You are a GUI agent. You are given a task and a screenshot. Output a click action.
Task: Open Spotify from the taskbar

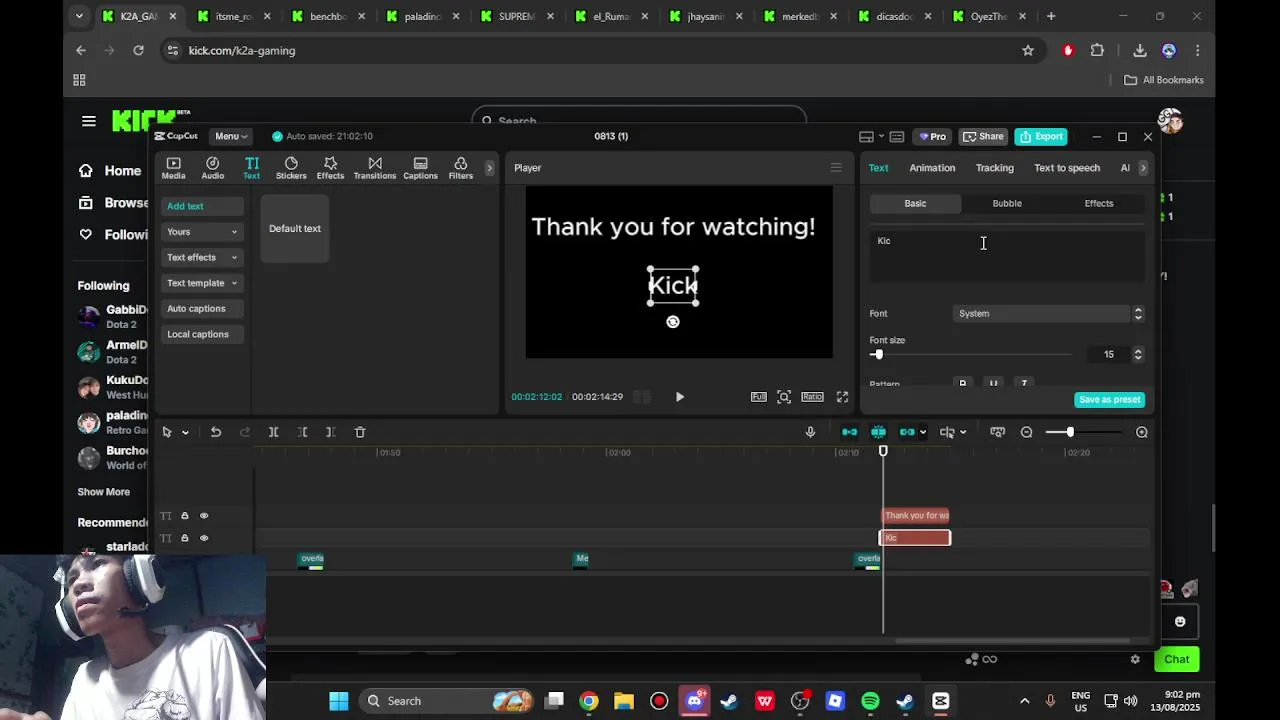[870, 701]
